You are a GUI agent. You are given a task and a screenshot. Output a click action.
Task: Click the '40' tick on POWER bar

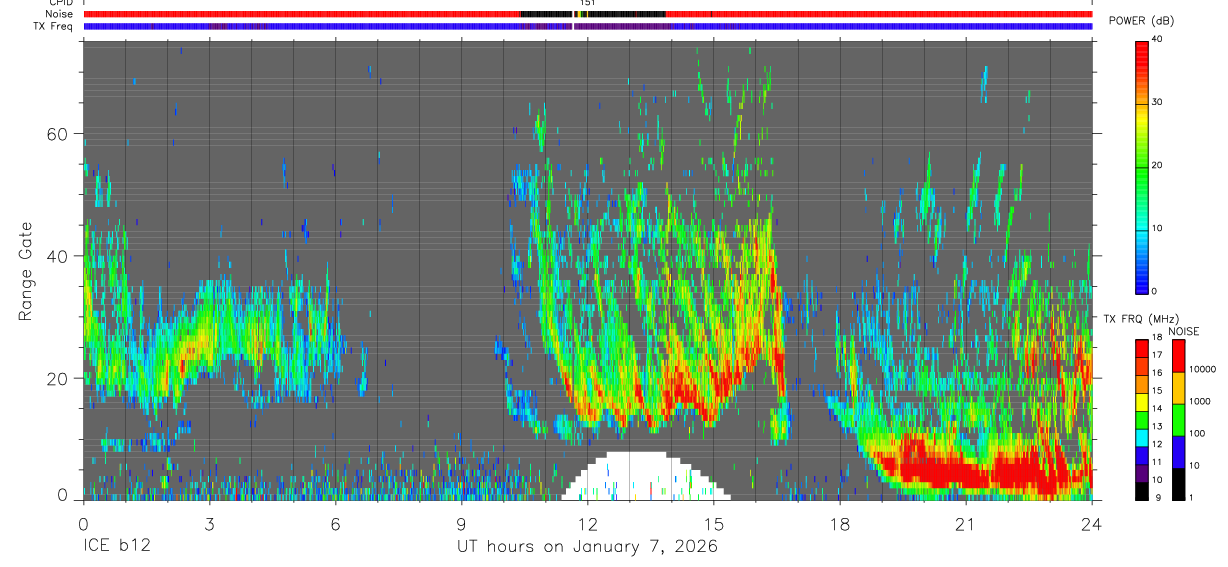pyautogui.click(x=1158, y=40)
